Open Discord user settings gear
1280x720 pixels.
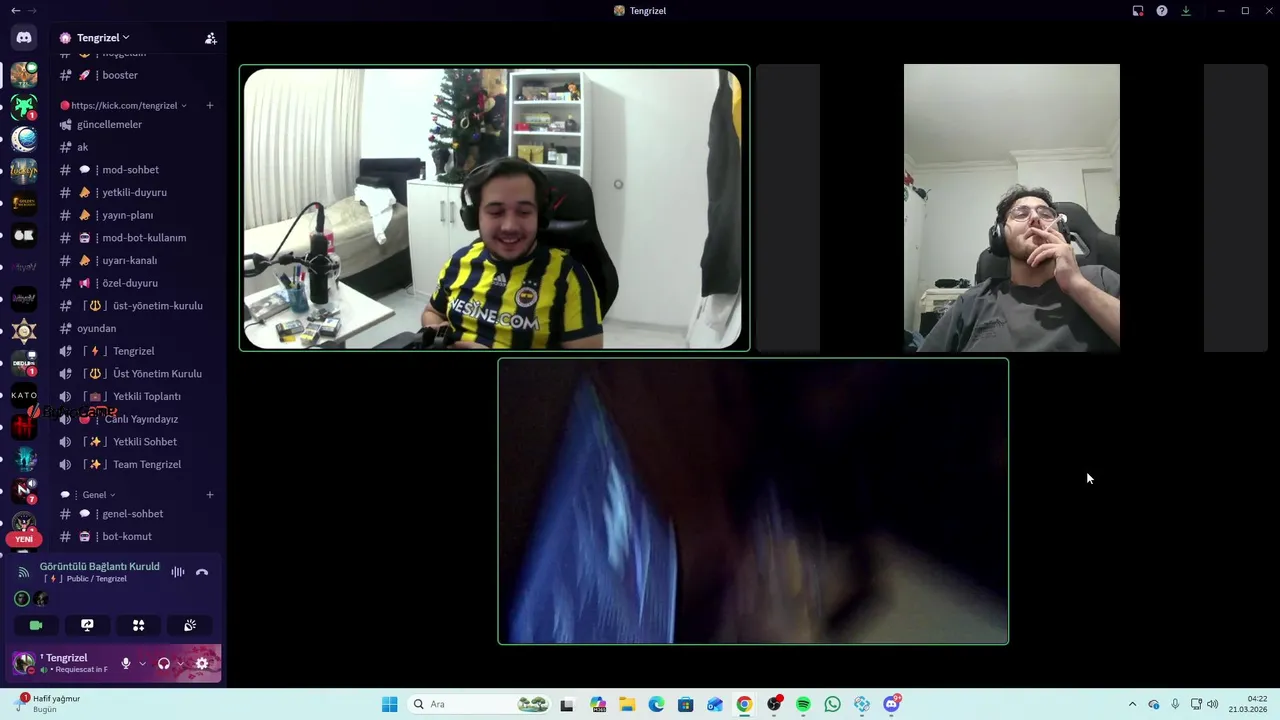pyautogui.click(x=202, y=663)
